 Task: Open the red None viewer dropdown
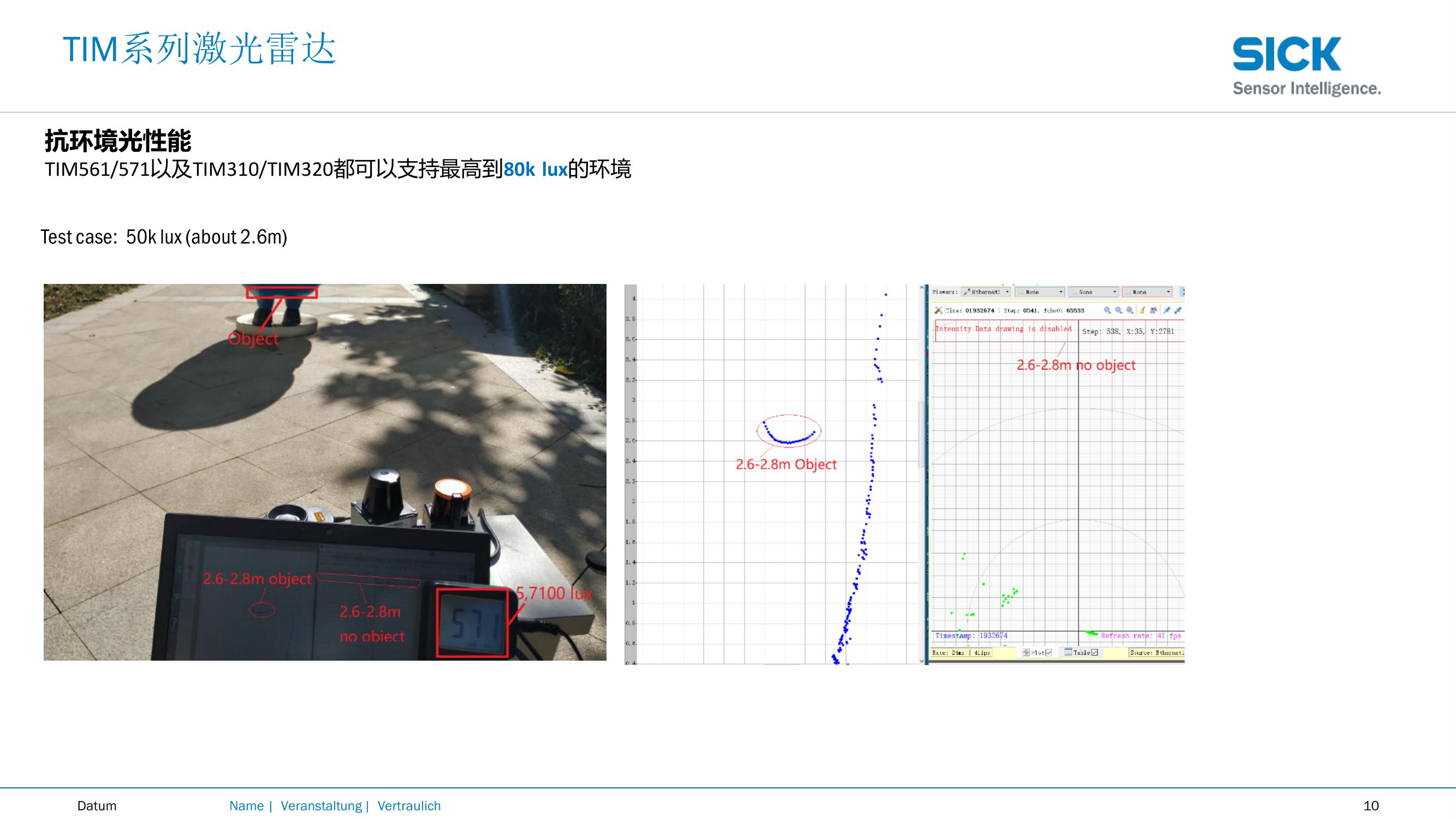(x=1146, y=292)
